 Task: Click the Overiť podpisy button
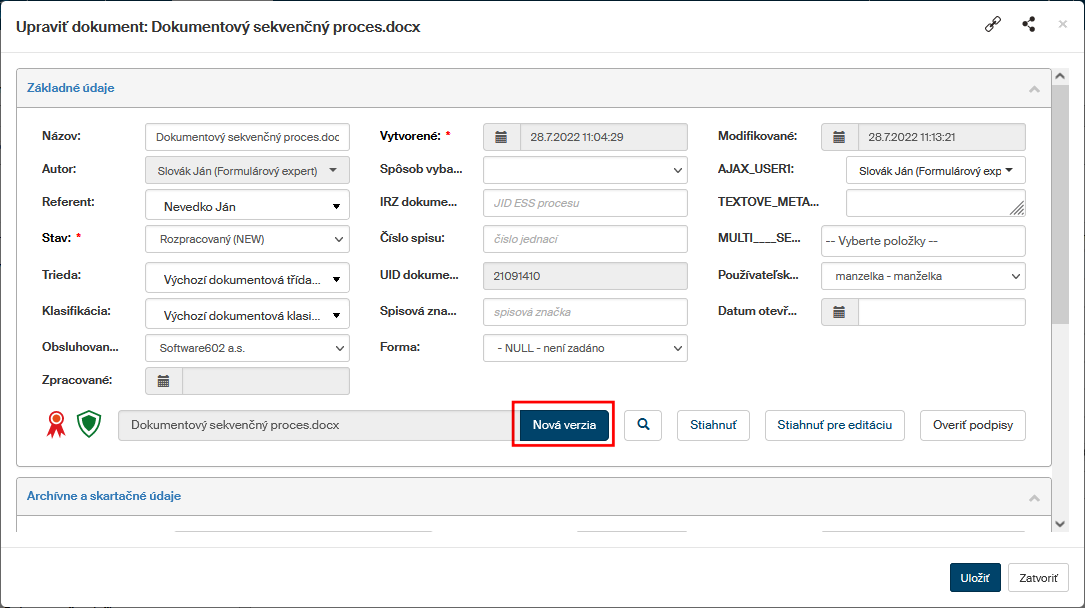tap(972, 425)
